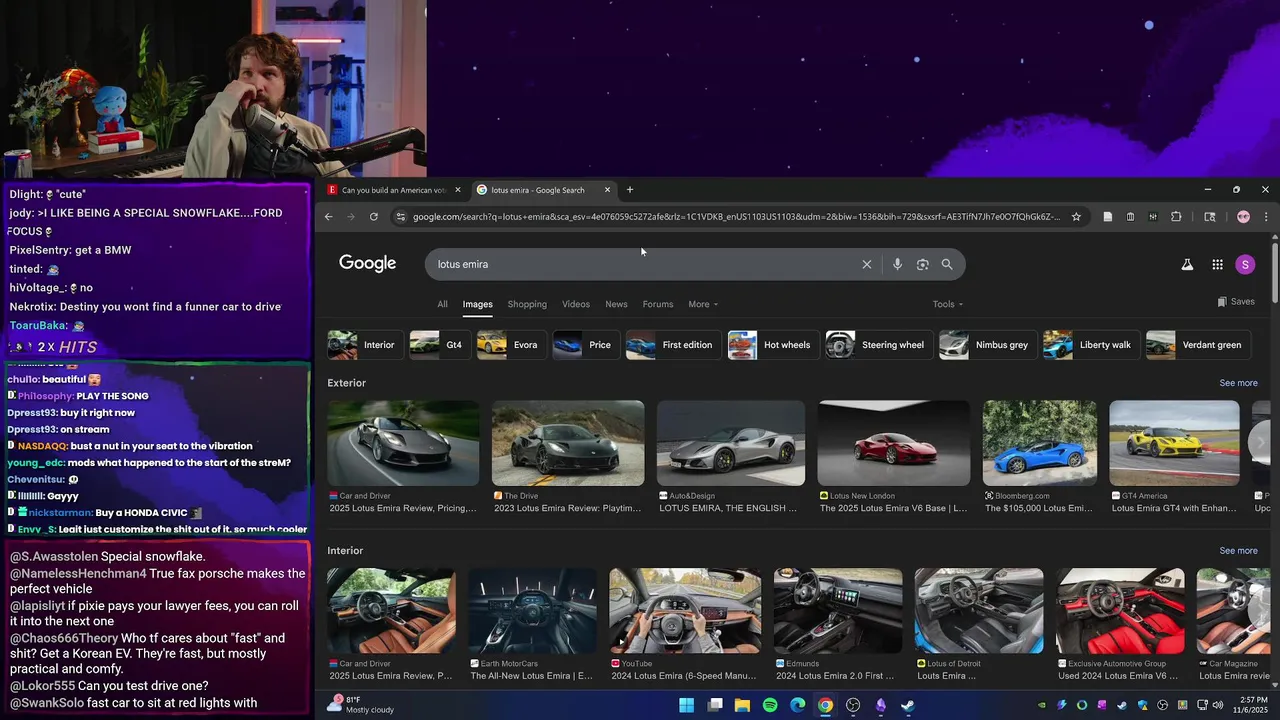Click the Google logo
This screenshot has width=1280, height=720.
(367, 263)
